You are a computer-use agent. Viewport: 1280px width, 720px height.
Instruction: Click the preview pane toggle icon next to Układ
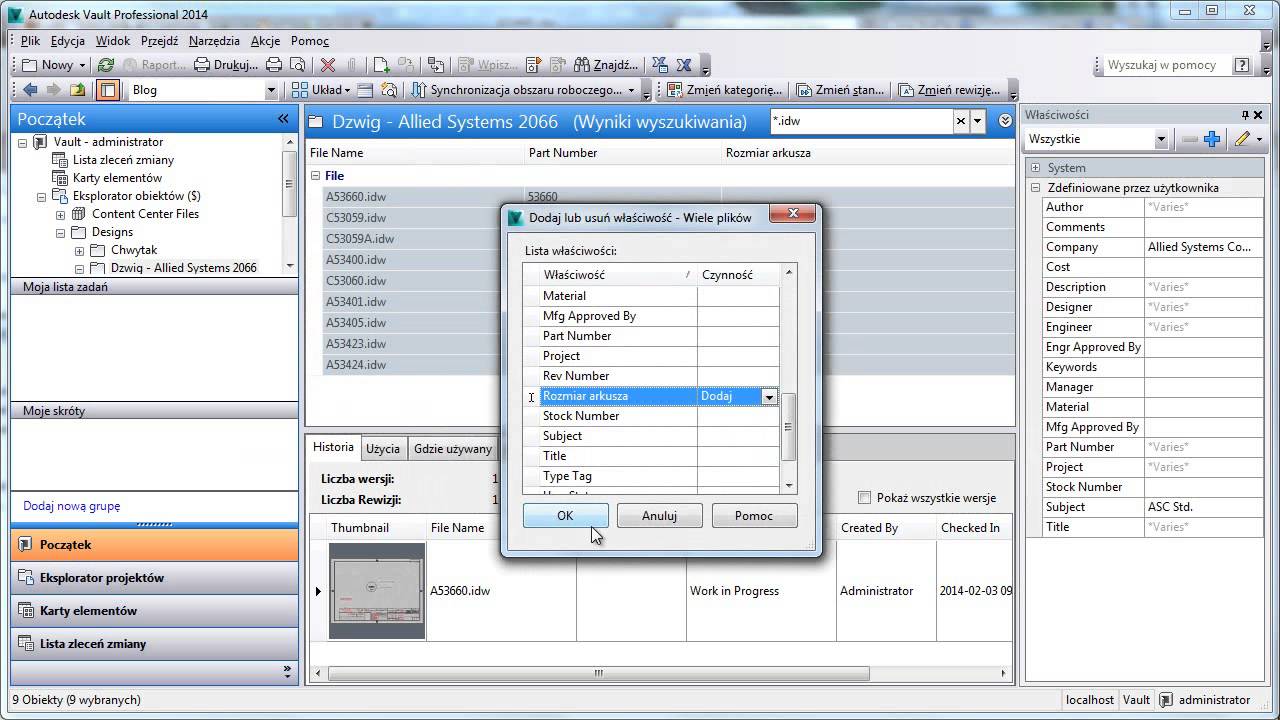pos(366,90)
